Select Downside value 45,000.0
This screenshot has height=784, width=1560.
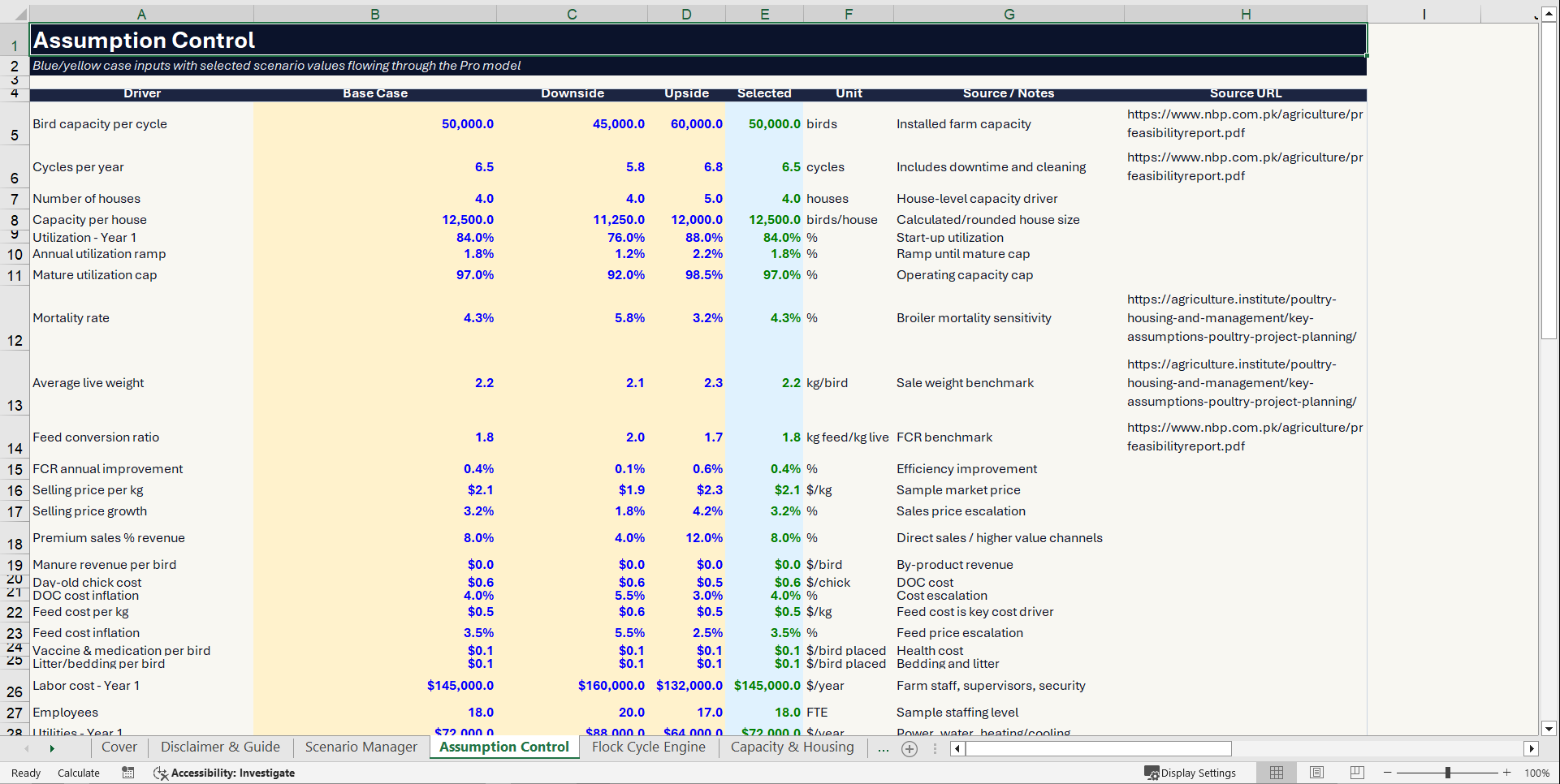[x=572, y=124]
